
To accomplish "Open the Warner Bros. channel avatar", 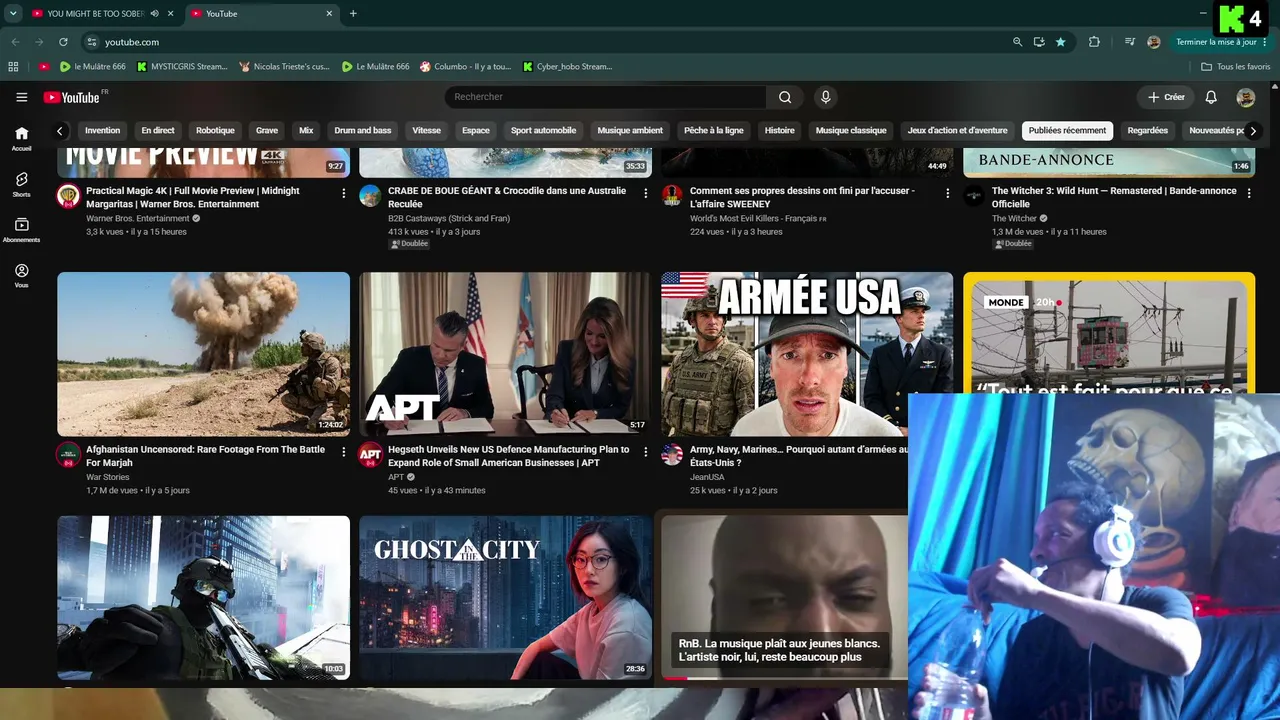I will (68, 195).
